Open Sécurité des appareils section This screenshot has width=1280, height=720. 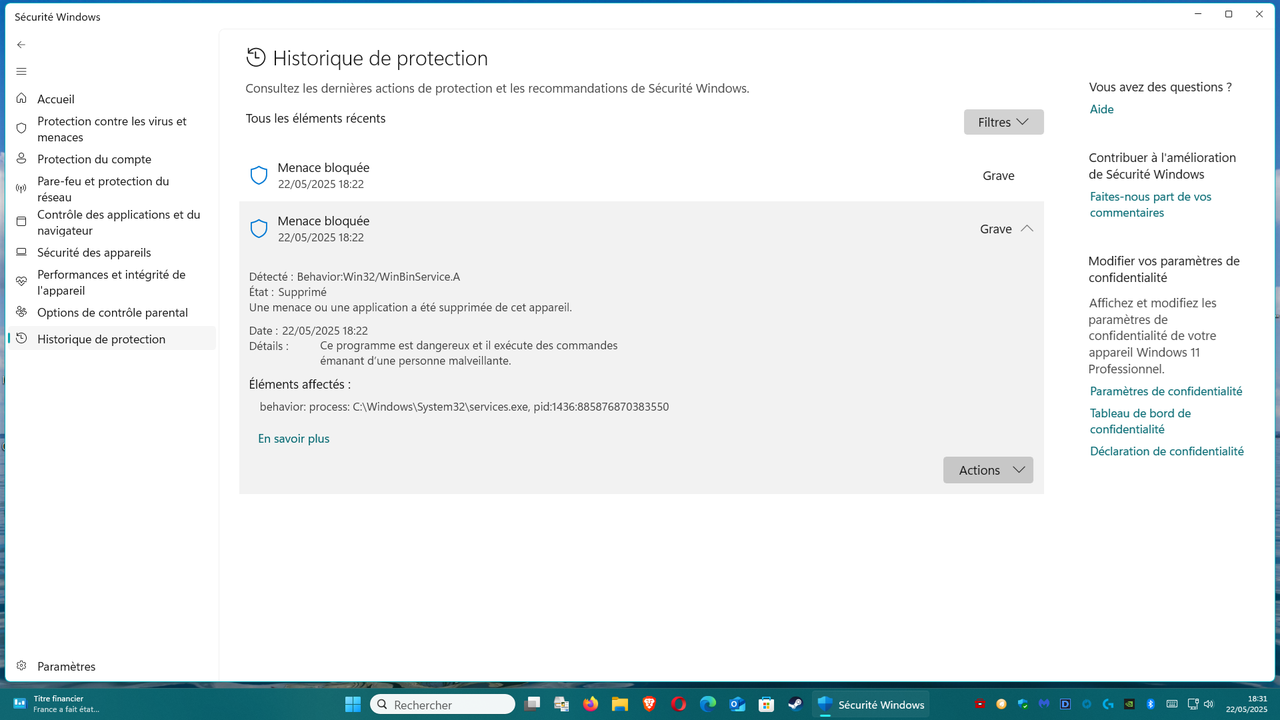pos(94,252)
